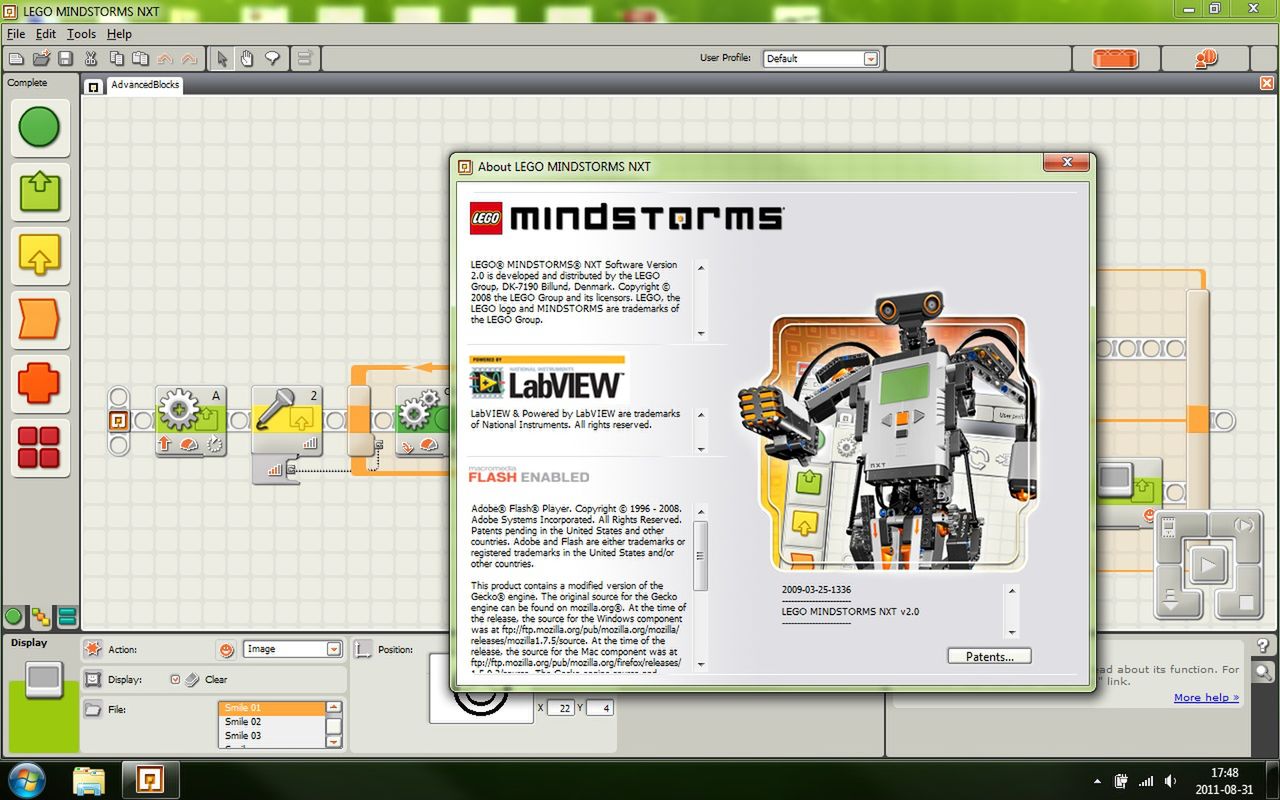Click file list scroll up arrow
Viewport: 1280px width, 800px height.
coord(334,708)
